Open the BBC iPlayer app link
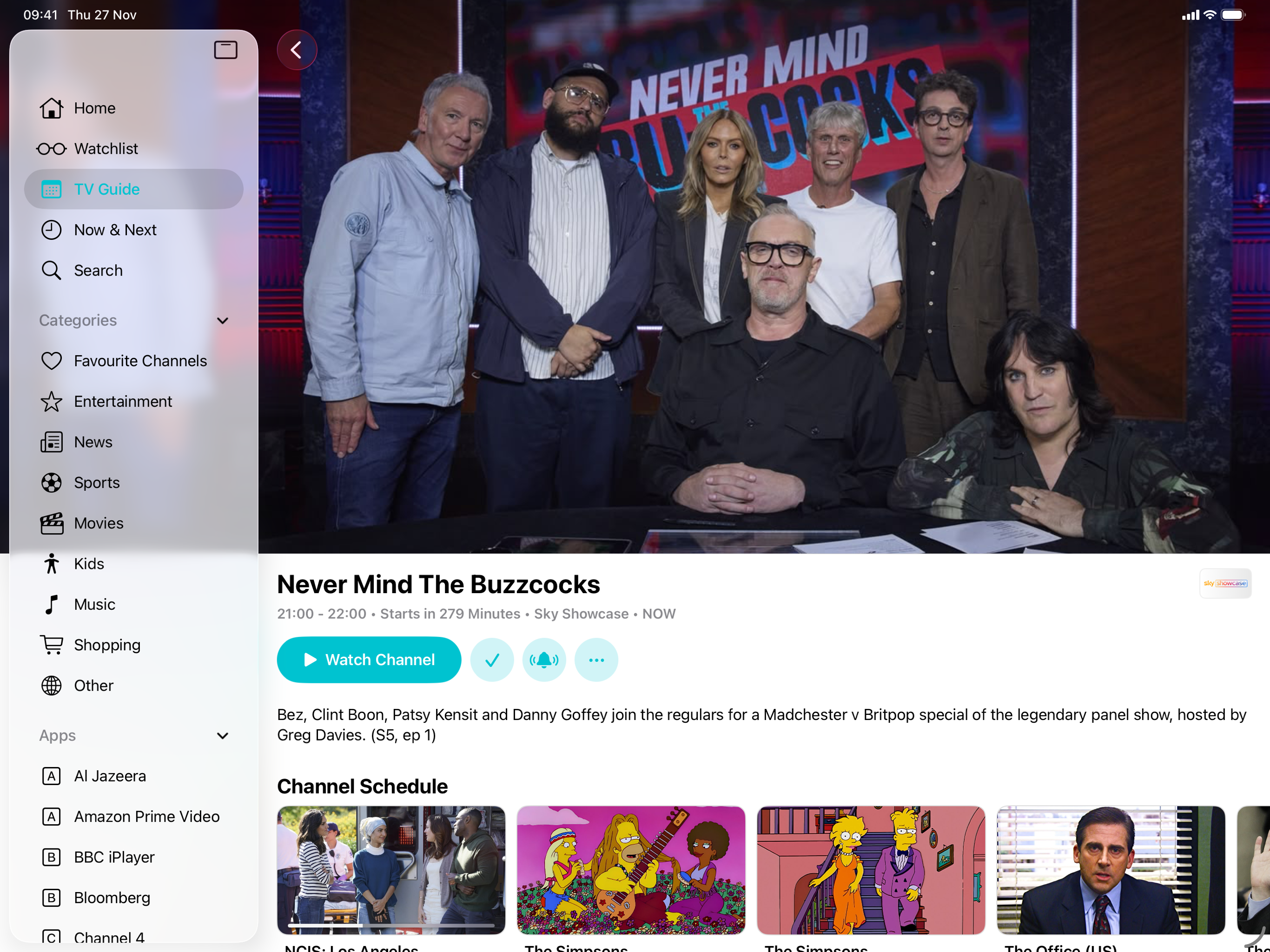 tap(114, 857)
